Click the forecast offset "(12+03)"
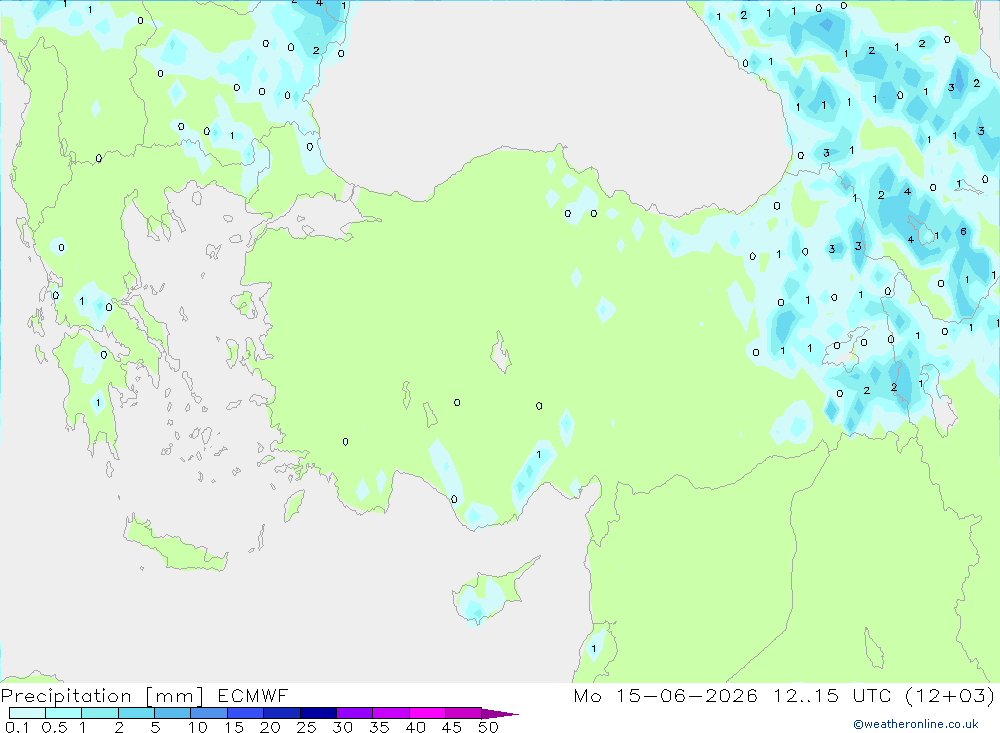 click(x=950, y=695)
